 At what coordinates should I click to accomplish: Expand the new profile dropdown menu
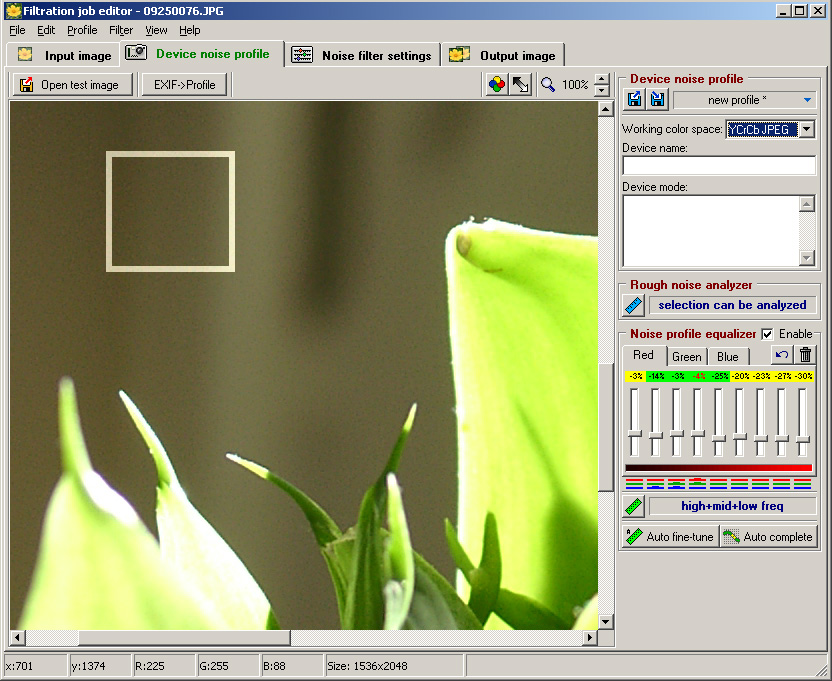click(807, 100)
